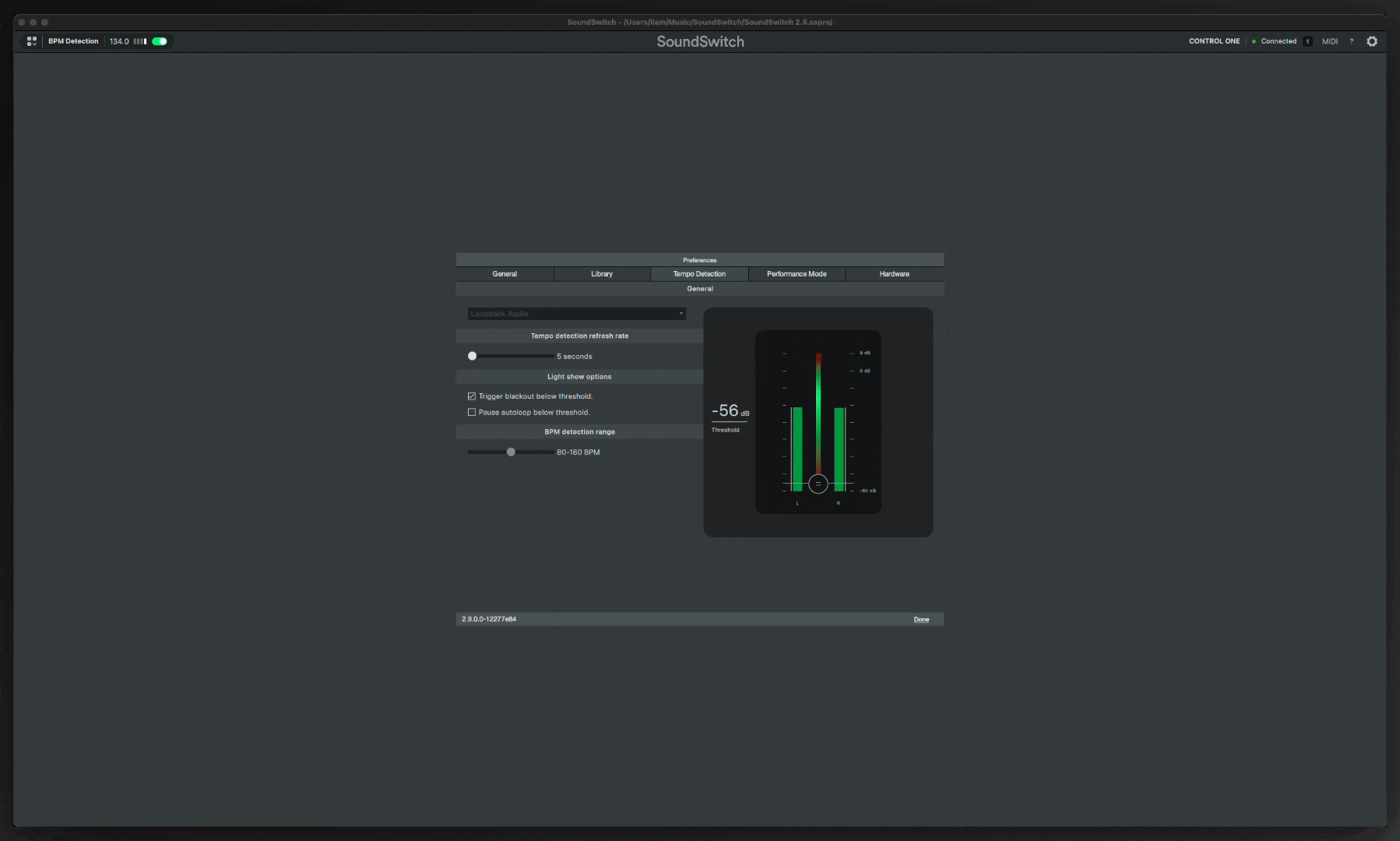Click the settings gear icon
The width and height of the screenshot is (1400, 841).
coord(1372,41)
